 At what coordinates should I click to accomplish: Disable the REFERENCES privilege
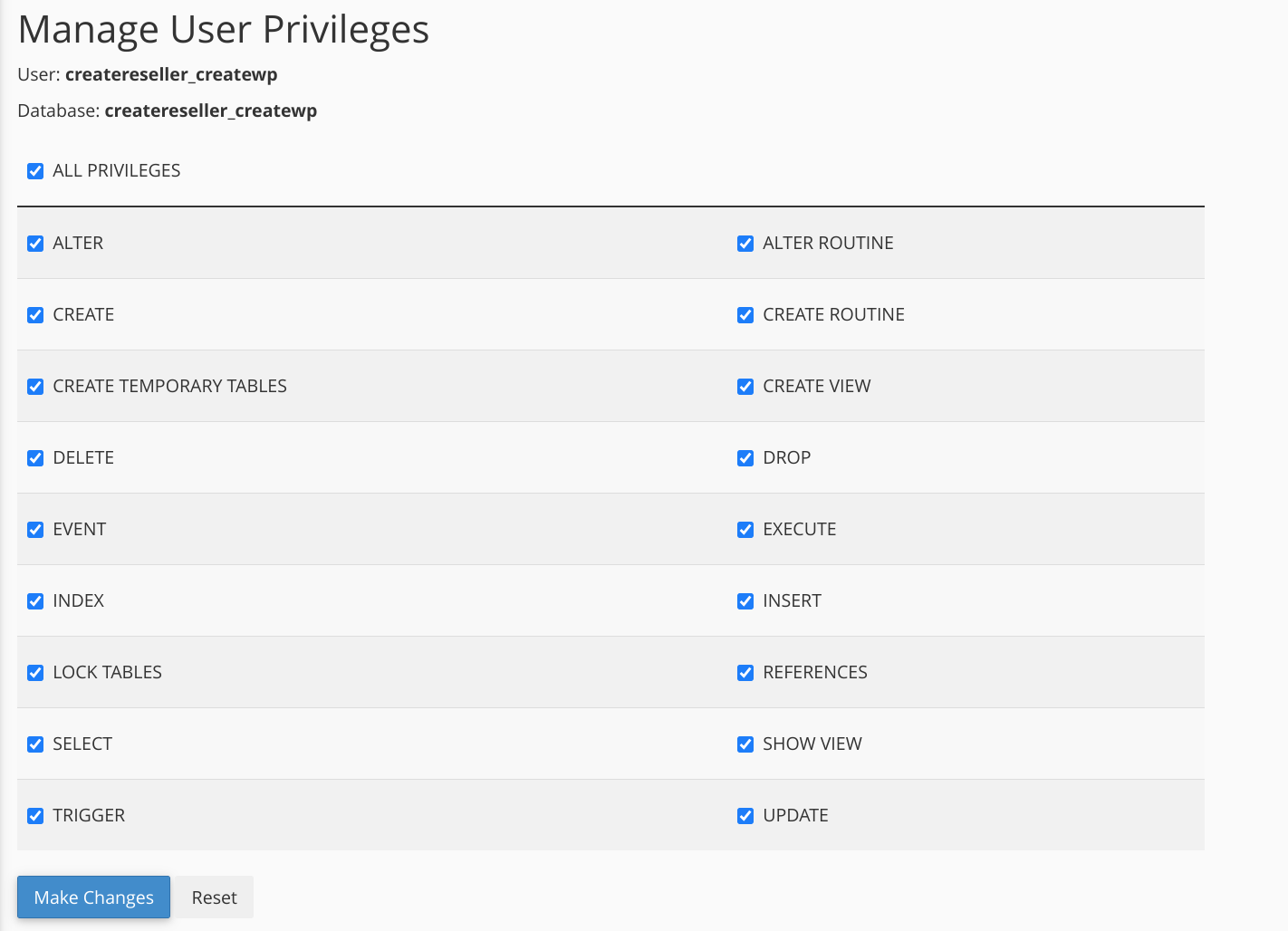coord(745,673)
